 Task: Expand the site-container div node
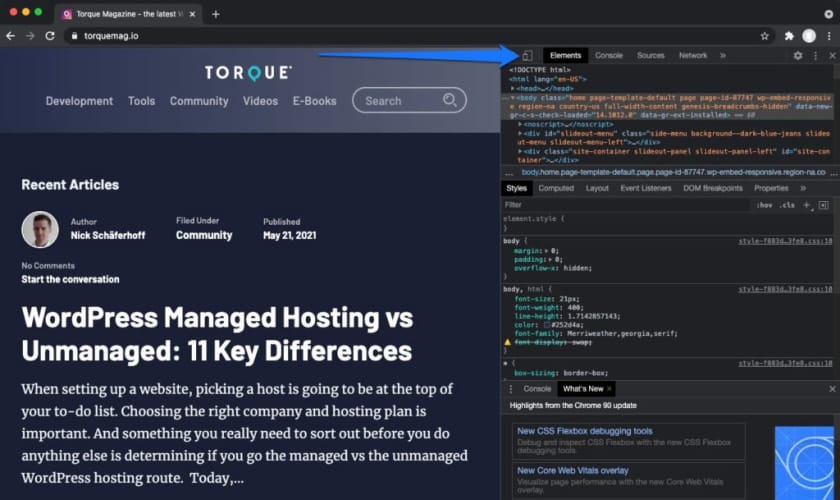(x=520, y=151)
